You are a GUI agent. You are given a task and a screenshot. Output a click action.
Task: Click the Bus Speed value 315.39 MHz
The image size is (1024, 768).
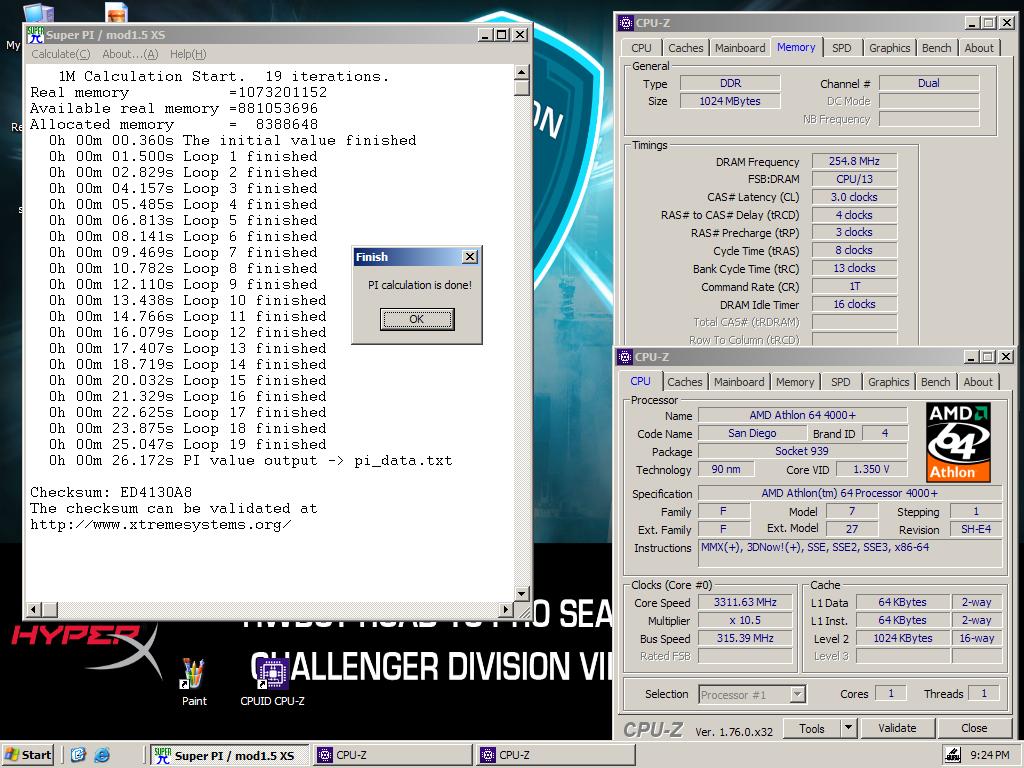(x=745, y=638)
